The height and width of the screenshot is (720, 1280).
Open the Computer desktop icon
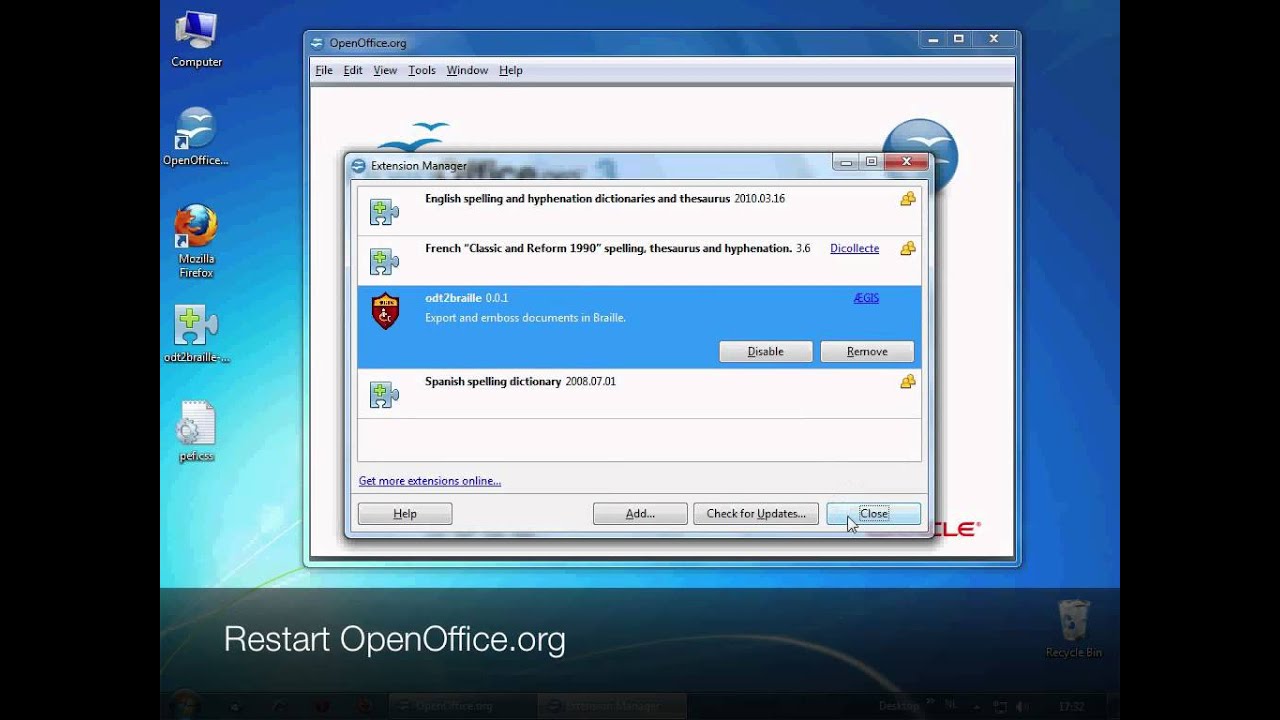coord(196,40)
